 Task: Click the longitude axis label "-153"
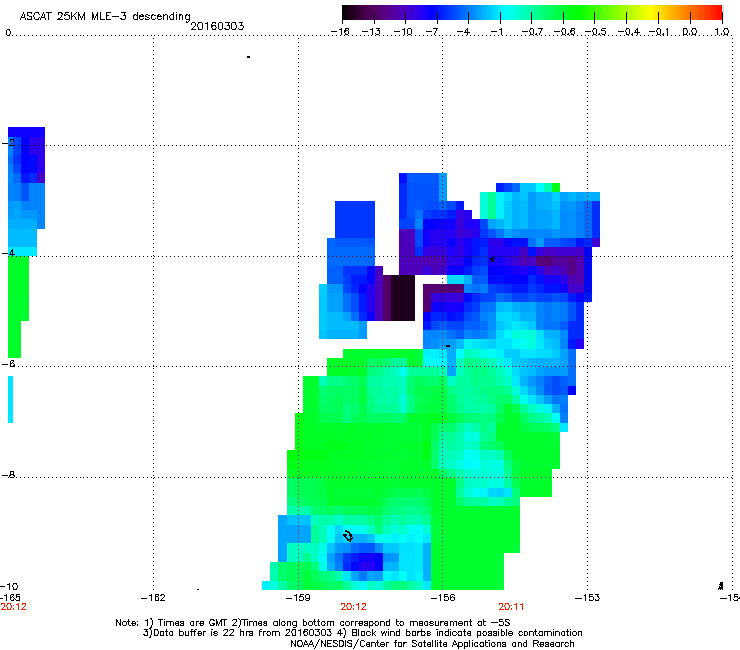coord(588,598)
